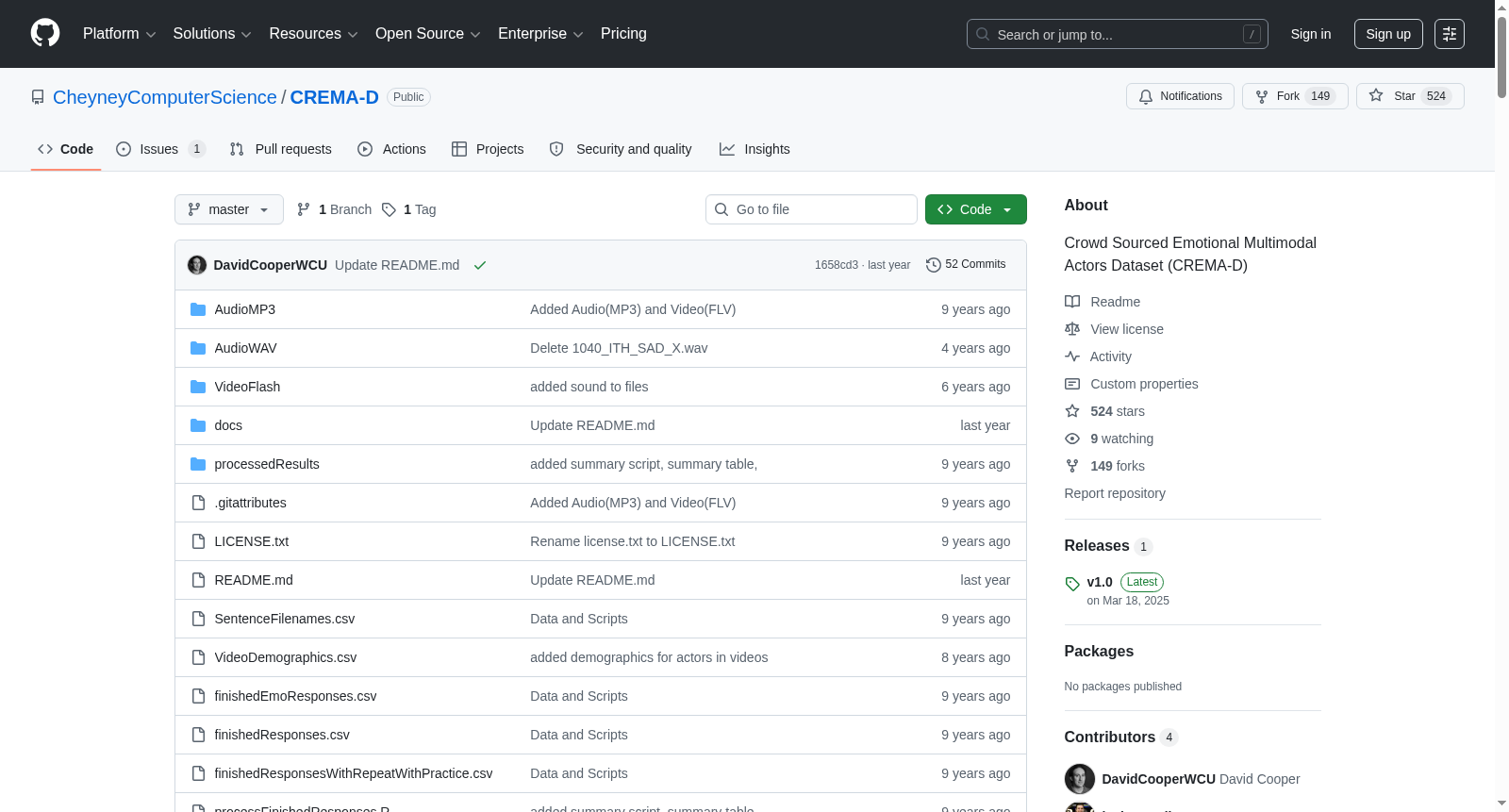
Task: Open the Report repository link
Action: click(1115, 493)
